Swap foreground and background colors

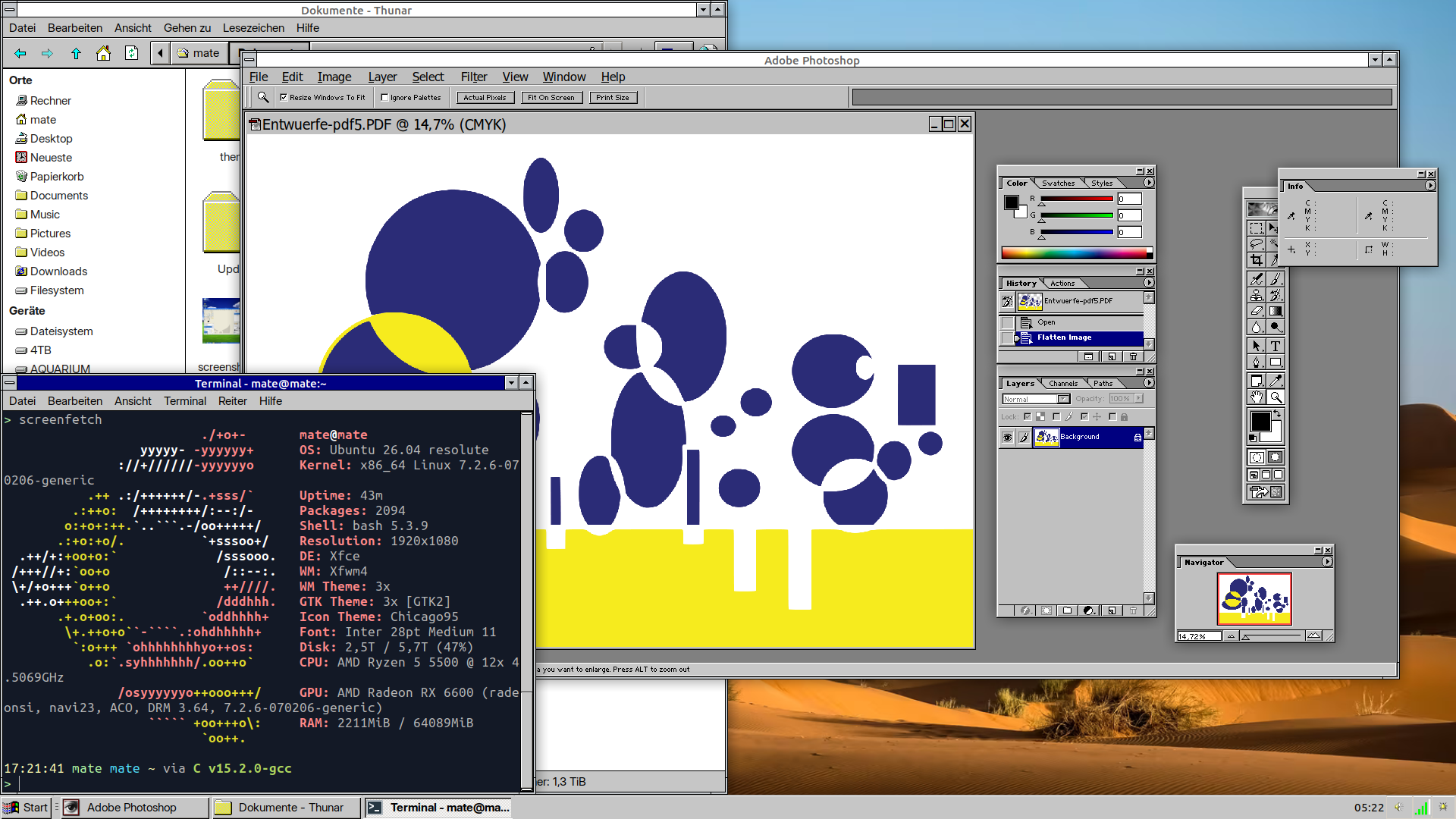point(1277,414)
